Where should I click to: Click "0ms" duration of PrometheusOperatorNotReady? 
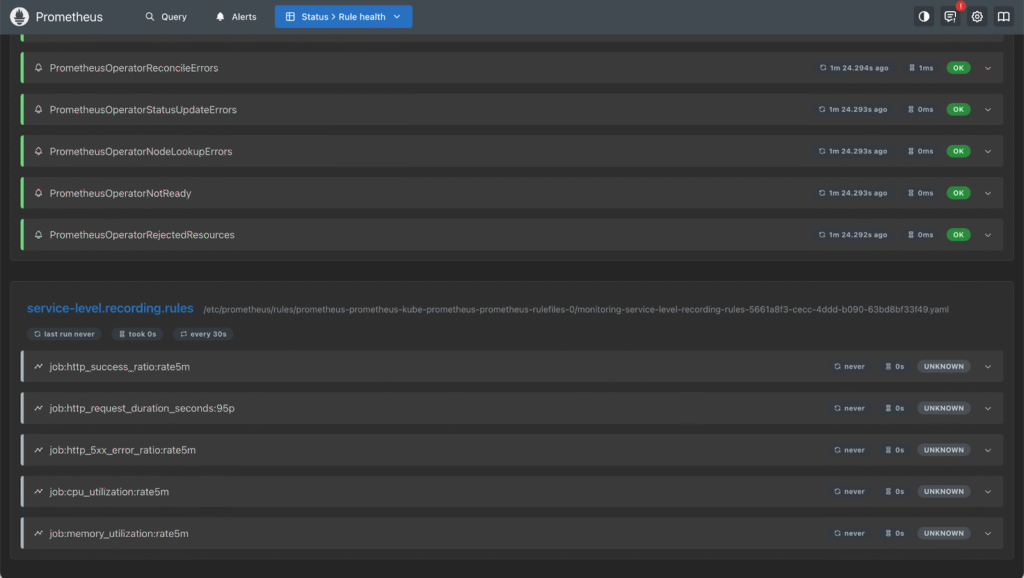tap(920, 193)
